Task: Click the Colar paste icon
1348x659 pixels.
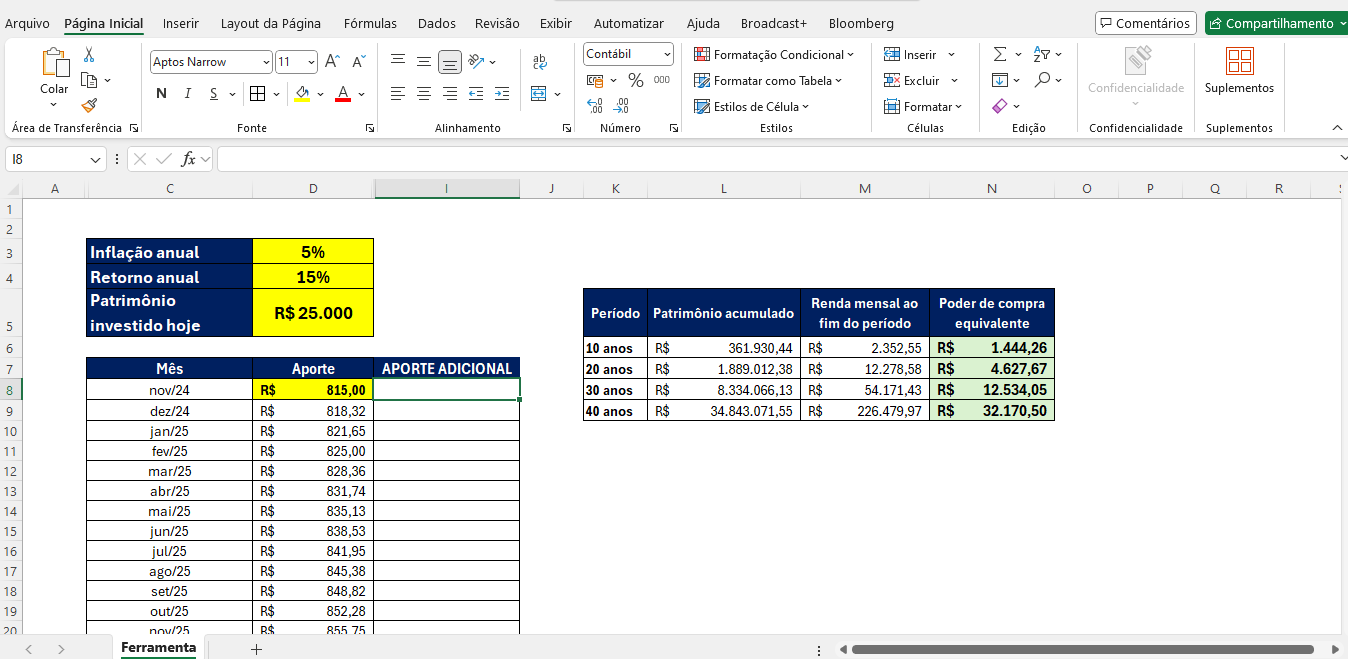Action: 54,62
